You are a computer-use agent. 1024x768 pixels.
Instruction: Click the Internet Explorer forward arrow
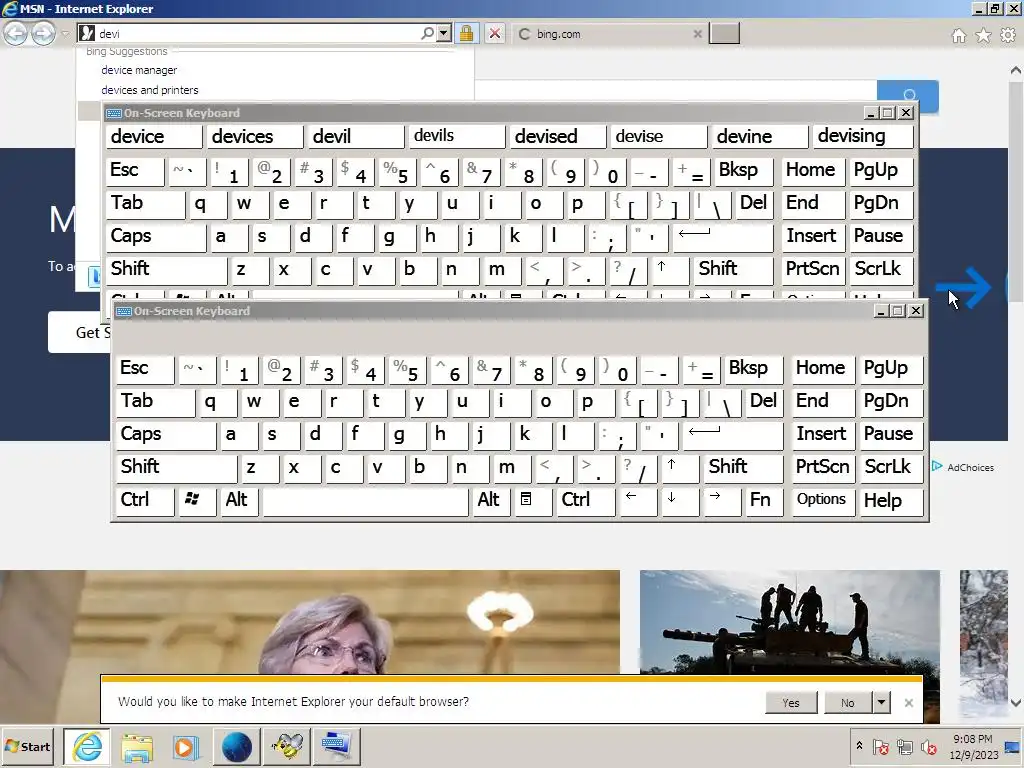pos(43,33)
